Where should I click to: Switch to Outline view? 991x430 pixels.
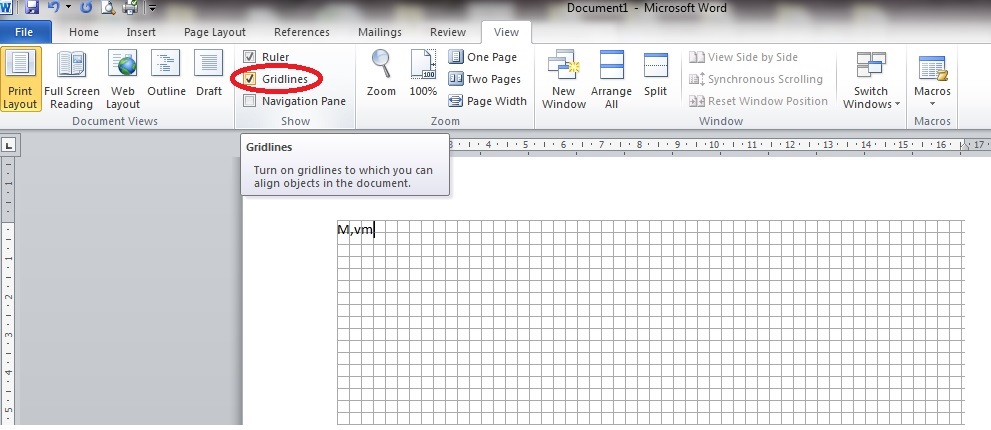click(166, 78)
